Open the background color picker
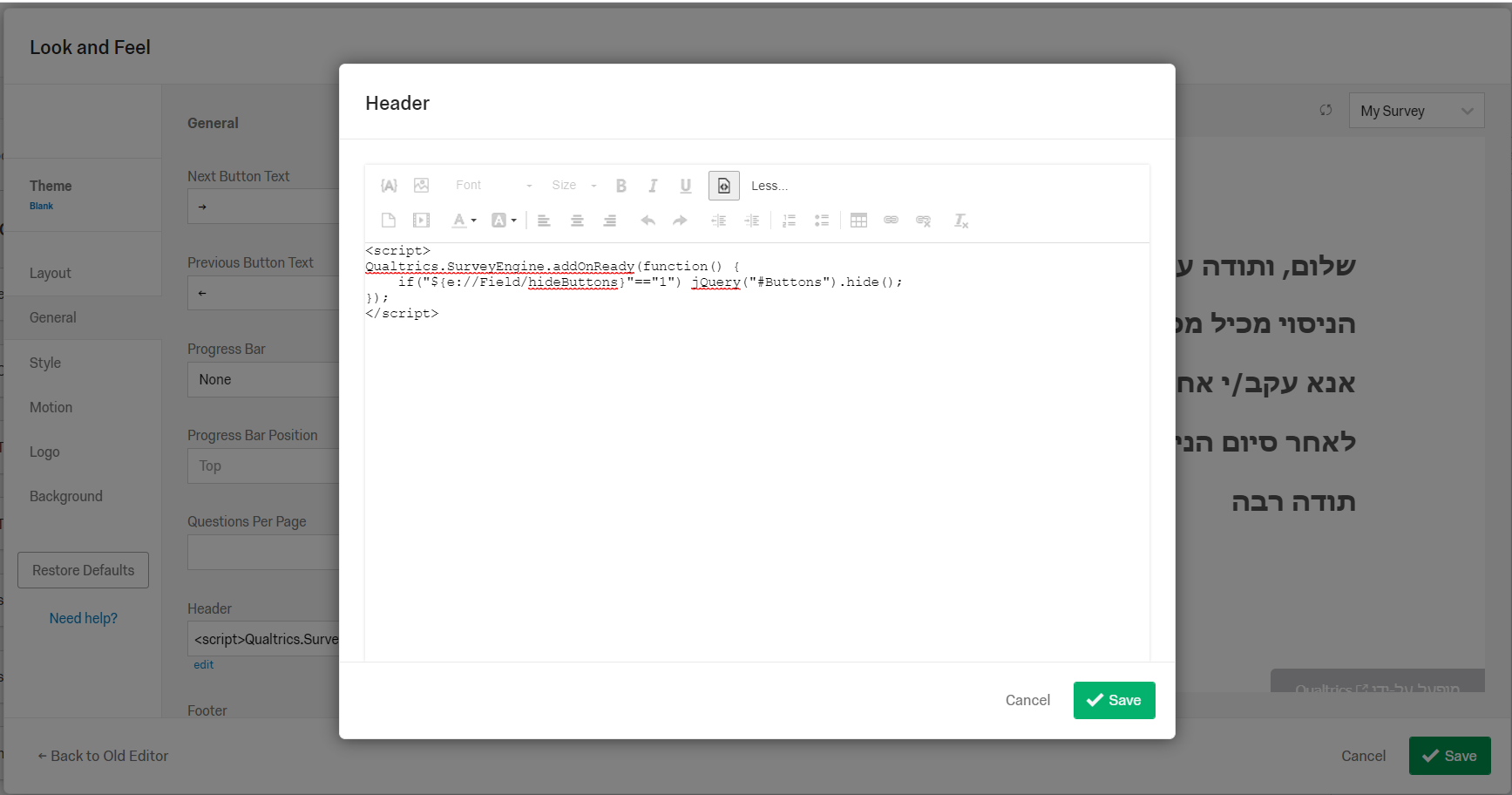Viewport: 1512px width, 795px height. [x=504, y=221]
